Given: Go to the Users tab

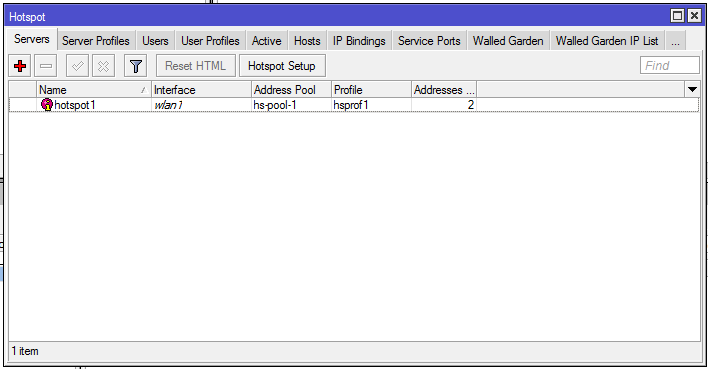Looking at the screenshot, I should click(155, 41).
